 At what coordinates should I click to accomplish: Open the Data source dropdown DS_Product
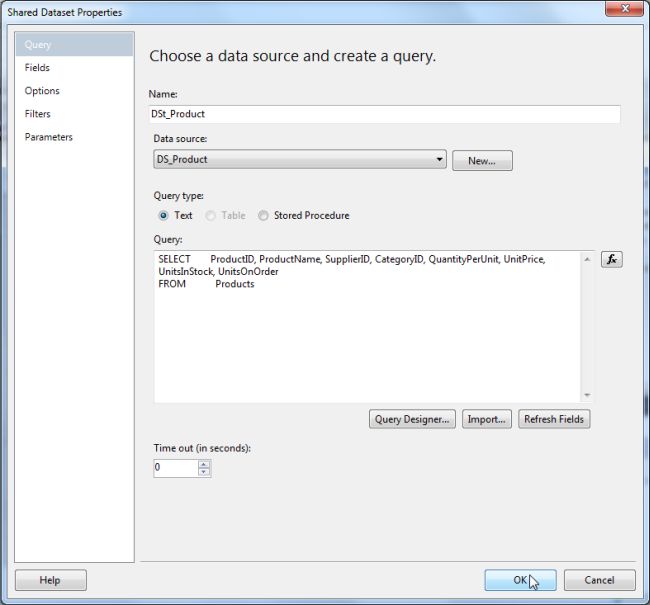point(300,159)
